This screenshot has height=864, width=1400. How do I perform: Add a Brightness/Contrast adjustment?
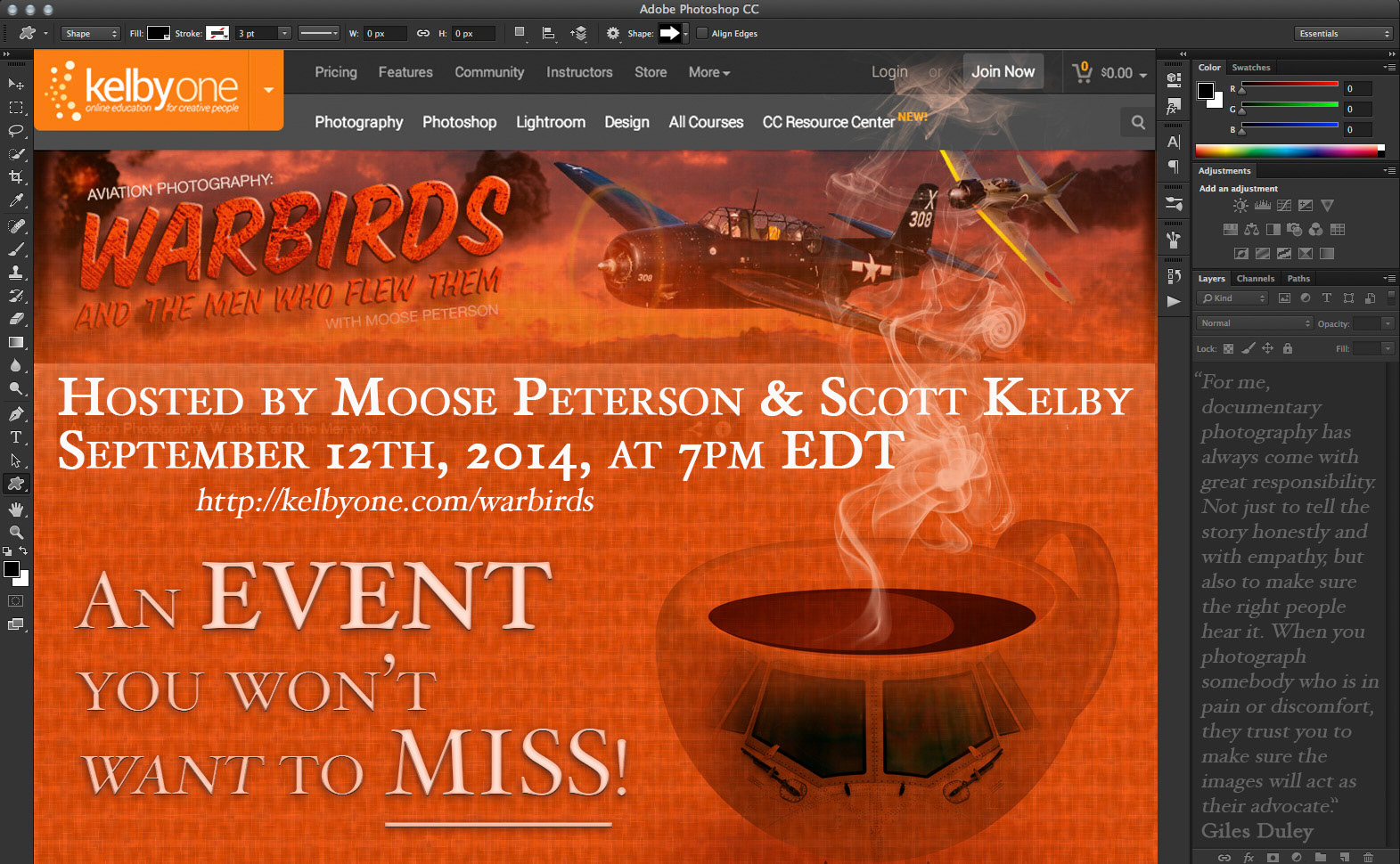(x=1240, y=206)
